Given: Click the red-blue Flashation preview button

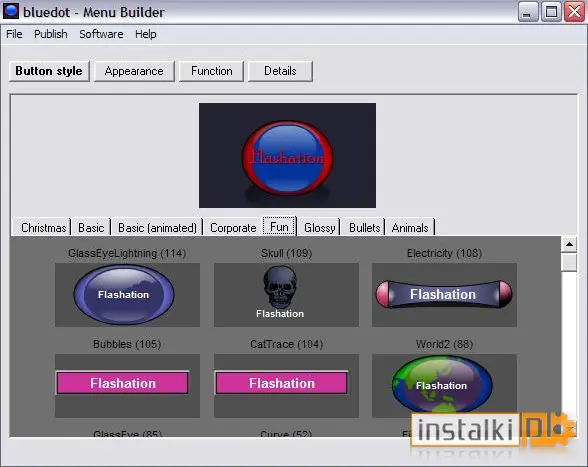Looking at the screenshot, I should click(287, 158).
